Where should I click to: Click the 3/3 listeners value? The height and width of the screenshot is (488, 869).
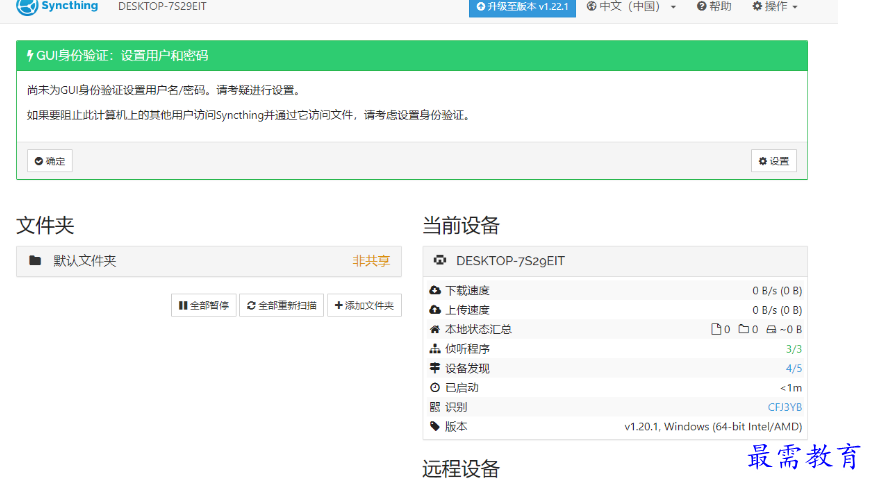coord(794,349)
